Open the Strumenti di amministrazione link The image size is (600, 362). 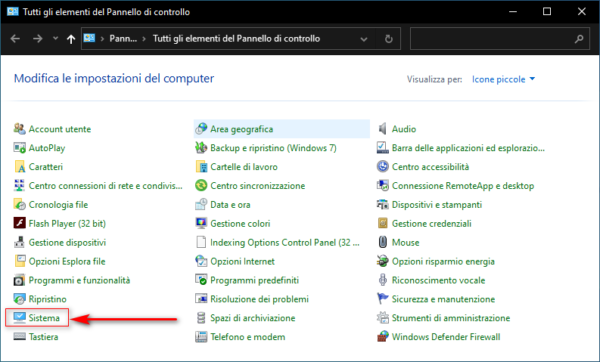(451, 318)
